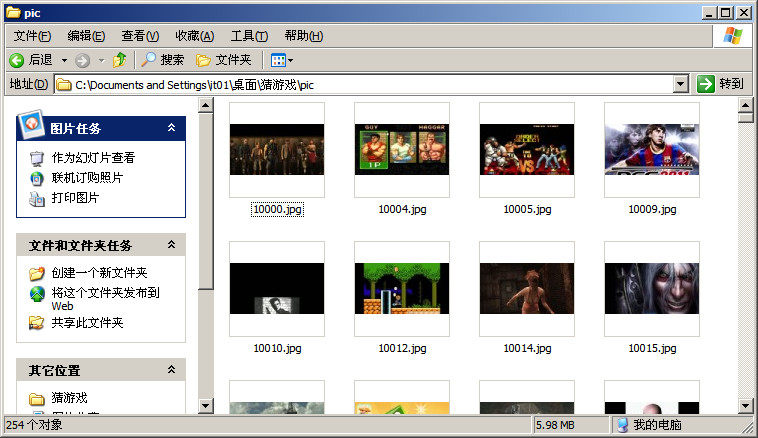Select thumbnail 10000.jpg

(x=277, y=149)
